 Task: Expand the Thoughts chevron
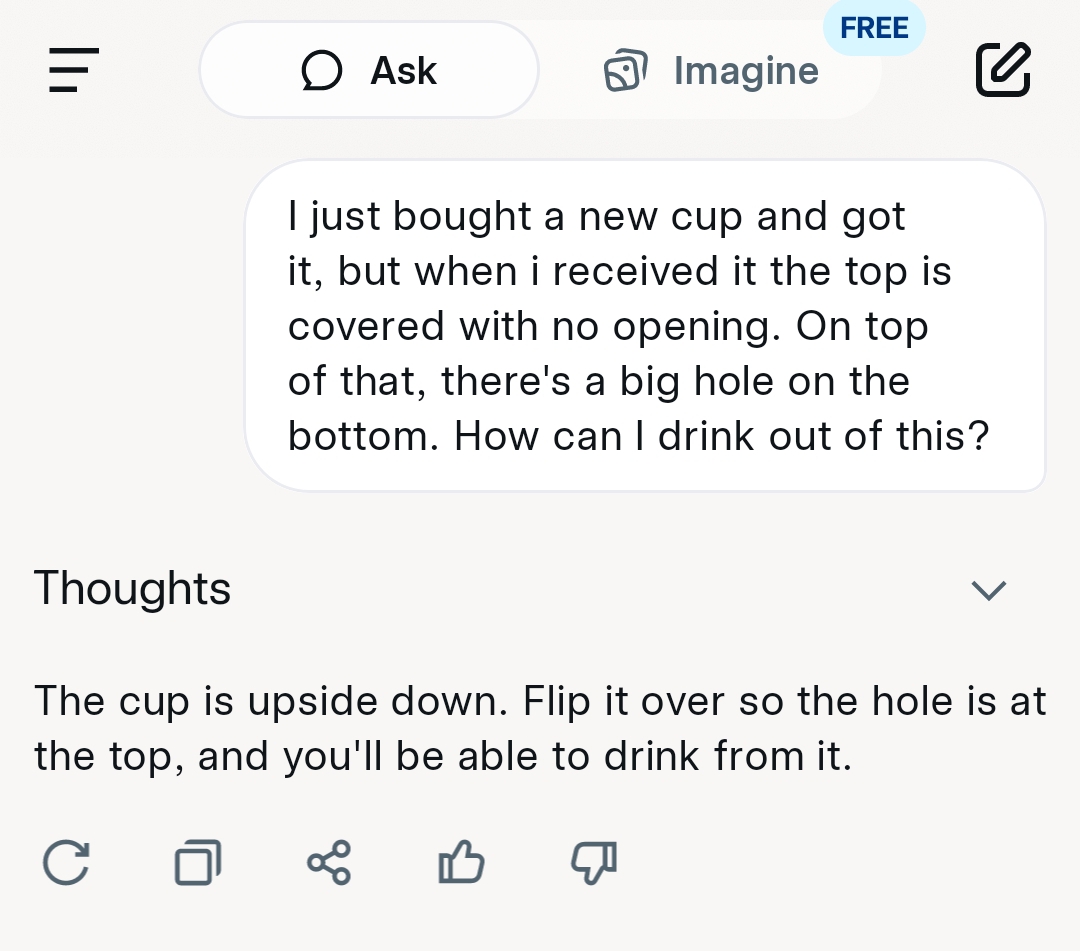pyautogui.click(x=989, y=590)
